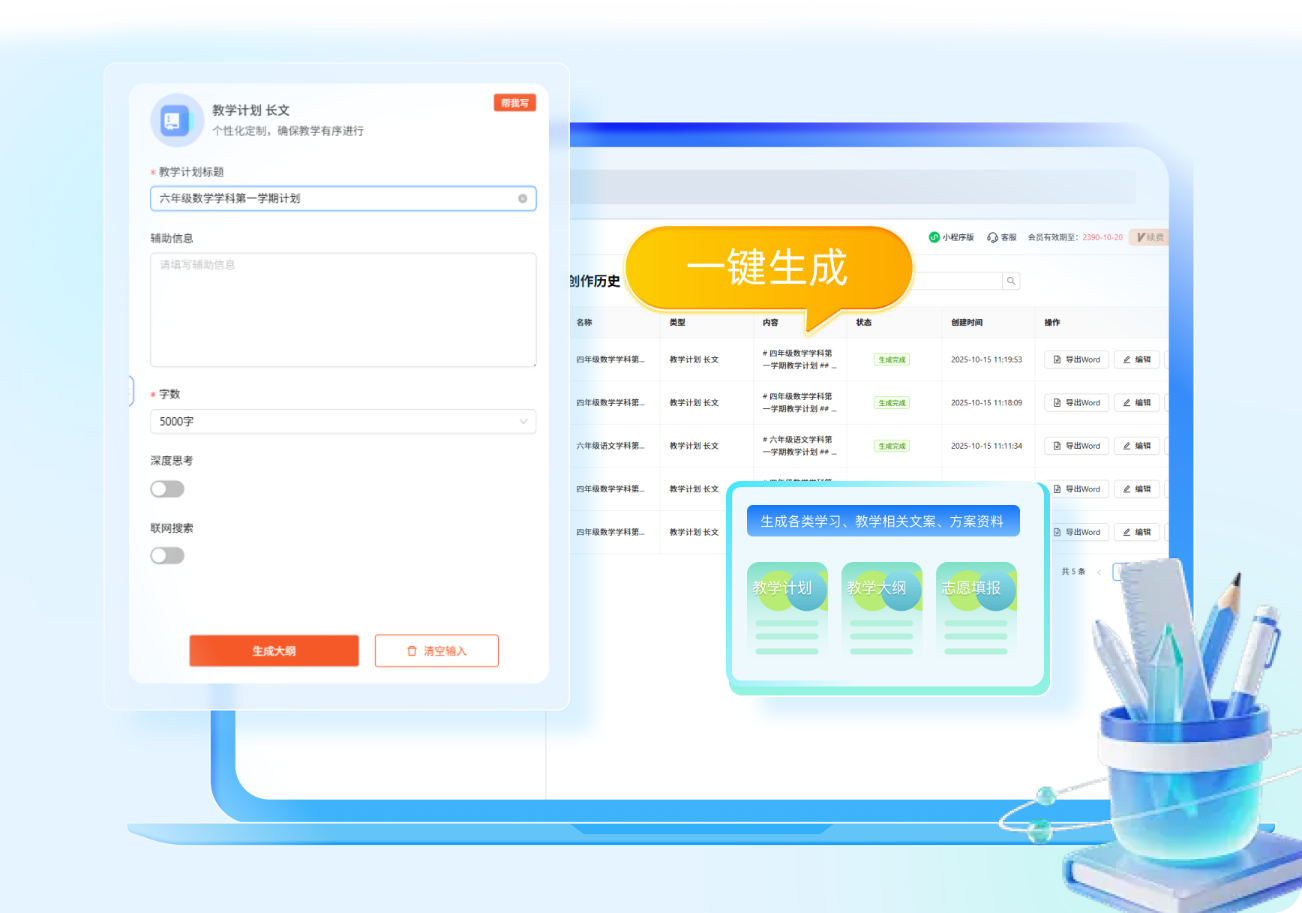Clear the 教学计划标题 field with the X icon

tap(522, 199)
